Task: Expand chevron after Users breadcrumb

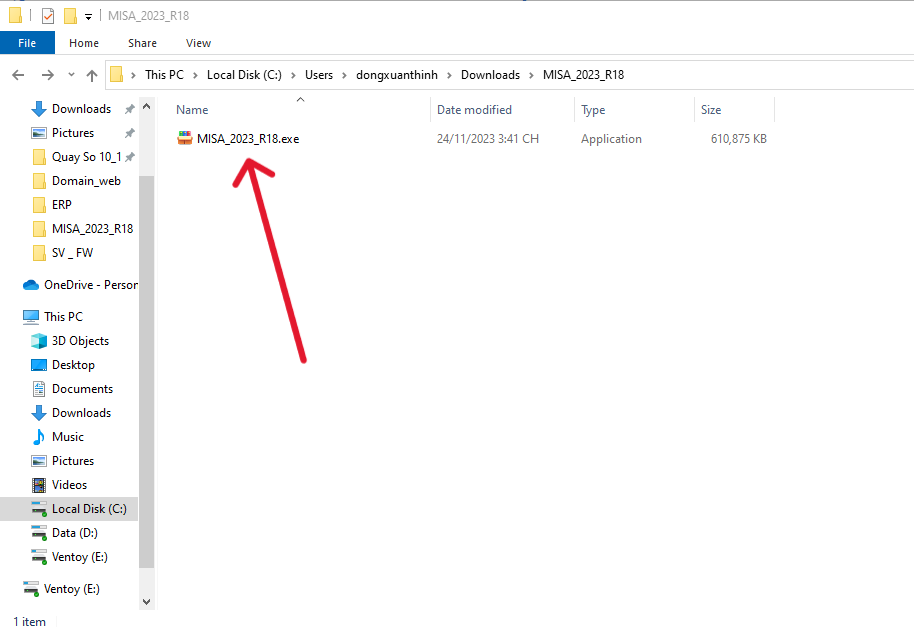Action: tap(344, 75)
